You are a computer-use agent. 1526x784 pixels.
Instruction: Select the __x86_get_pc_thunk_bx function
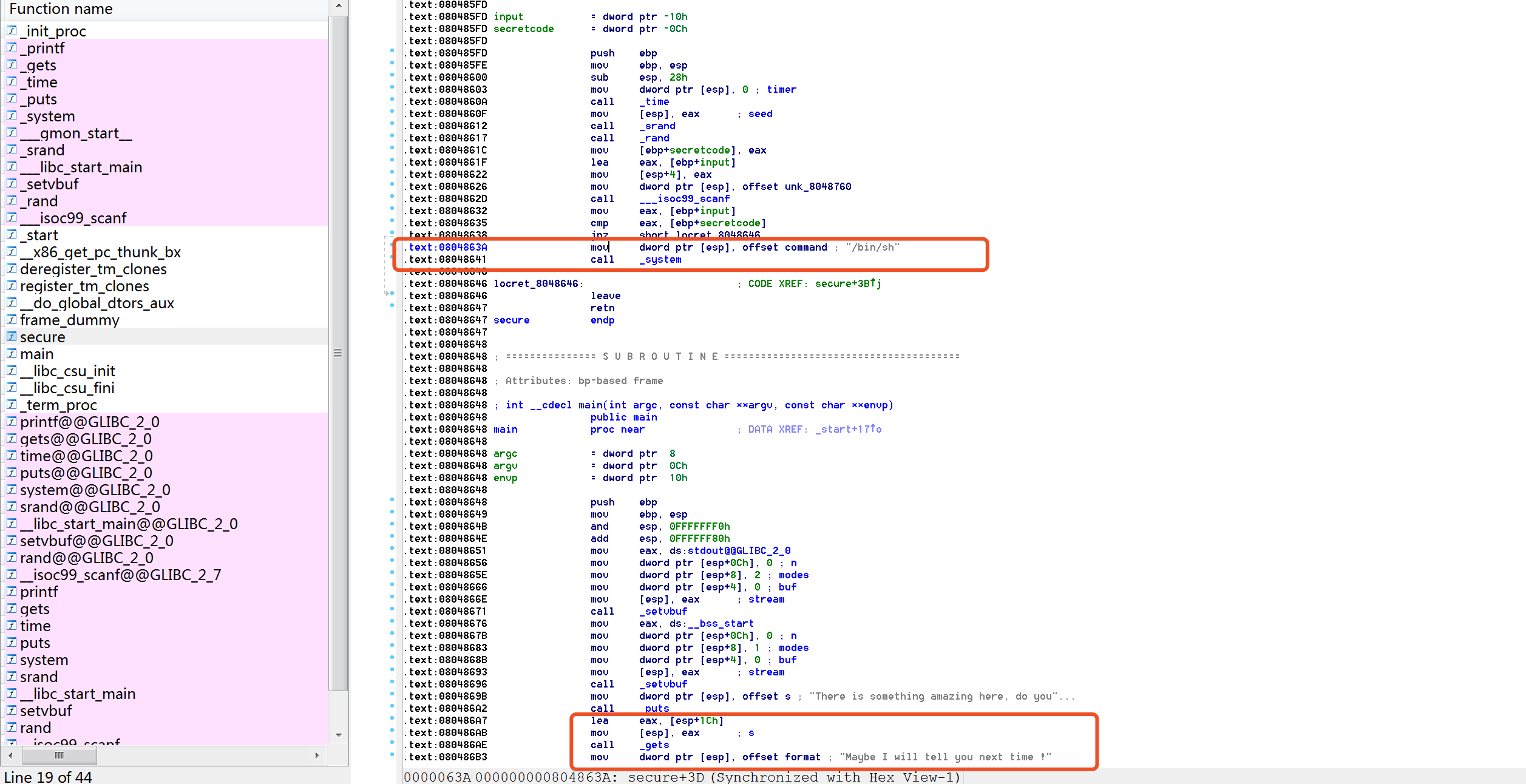[100, 252]
